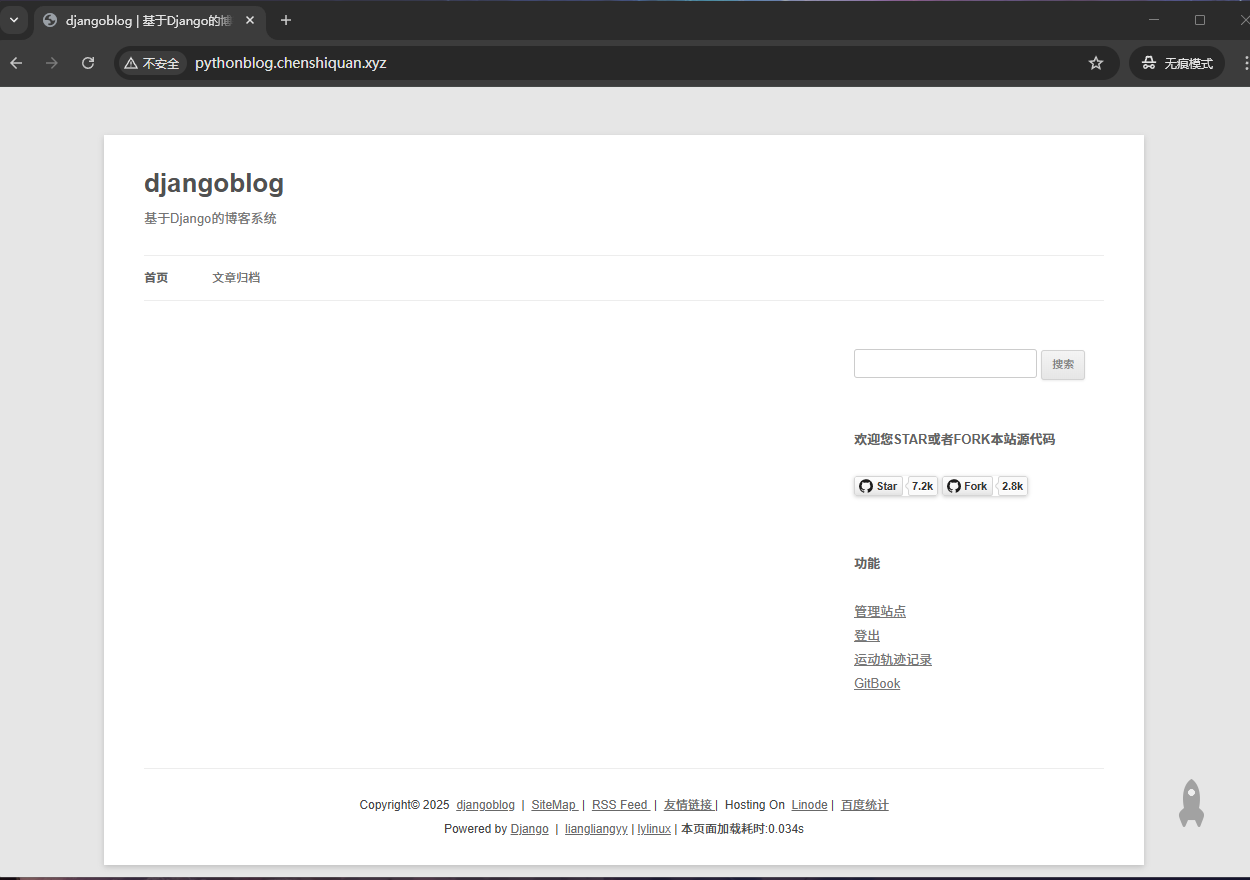Image resolution: width=1250 pixels, height=880 pixels.
Task: Open the 管理站点 link
Action: (x=880, y=612)
